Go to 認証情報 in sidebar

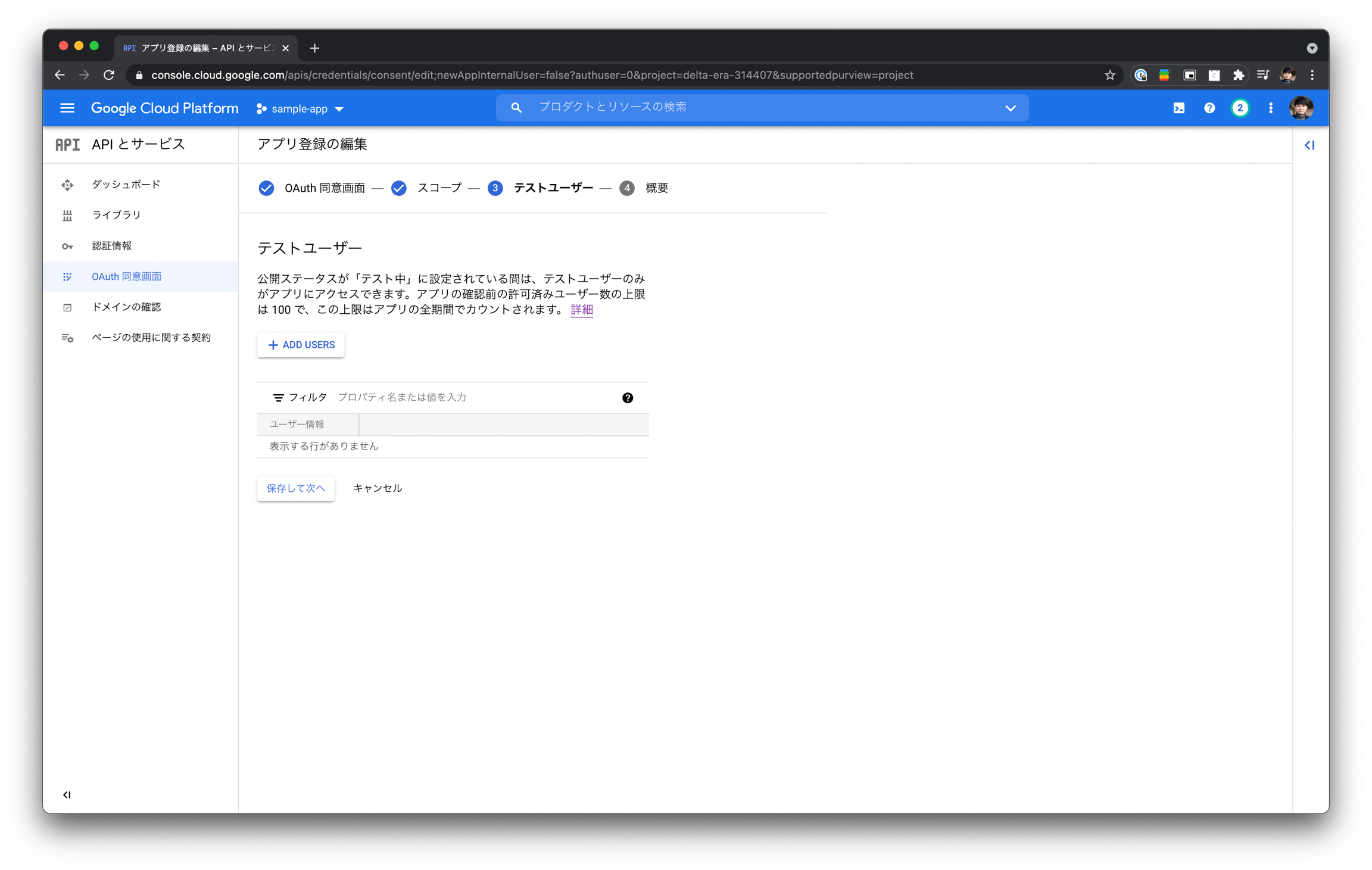pos(111,246)
